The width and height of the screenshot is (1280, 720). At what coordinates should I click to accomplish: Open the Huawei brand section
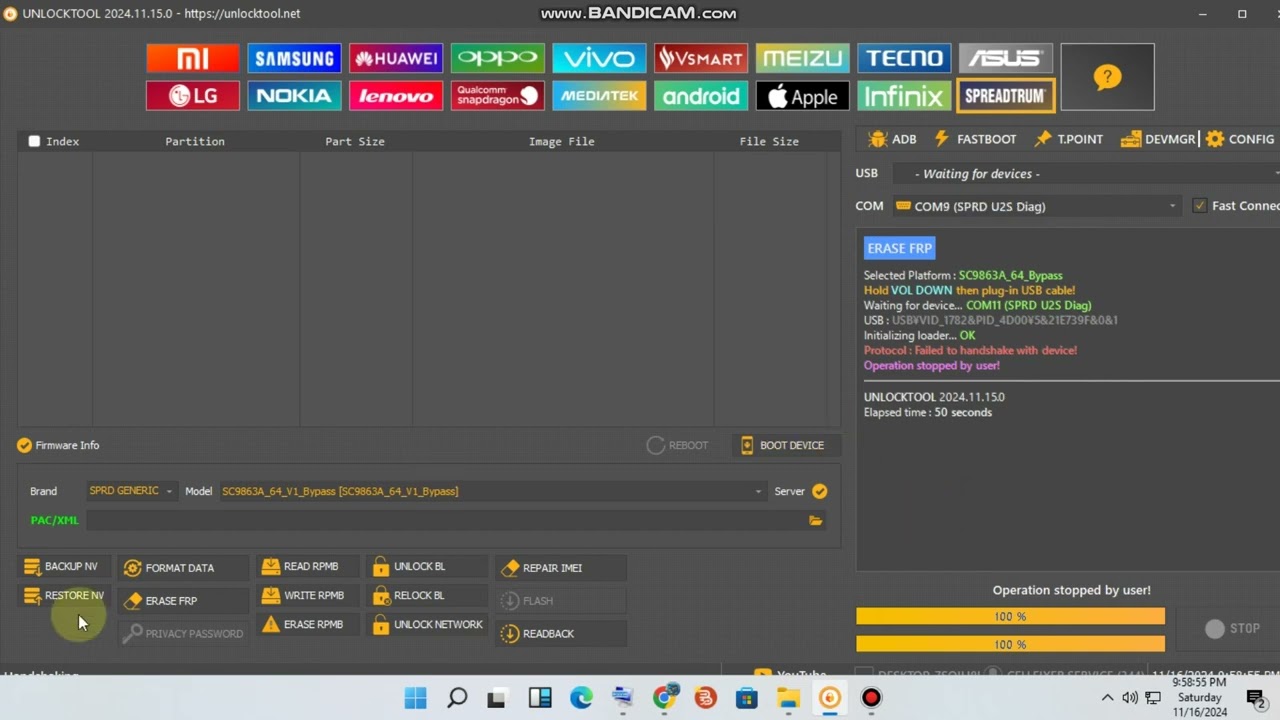tap(396, 58)
